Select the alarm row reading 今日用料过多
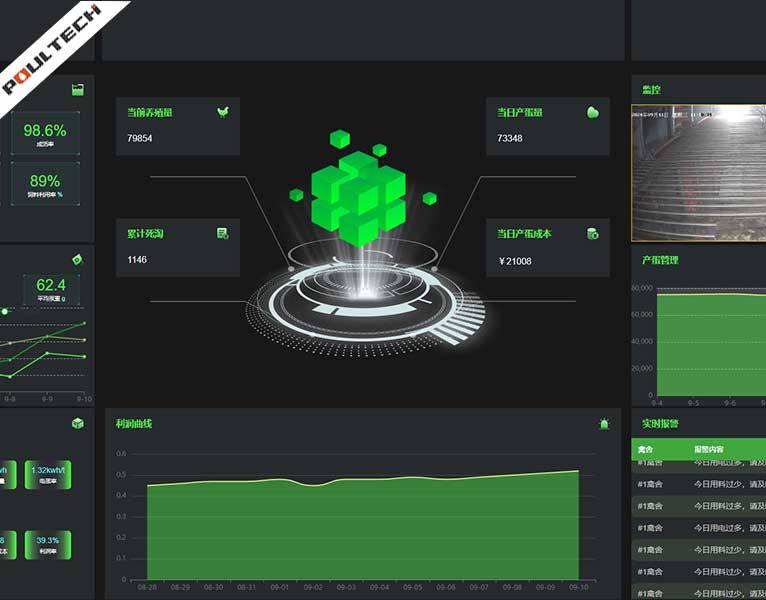The image size is (766, 600). (699, 506)
